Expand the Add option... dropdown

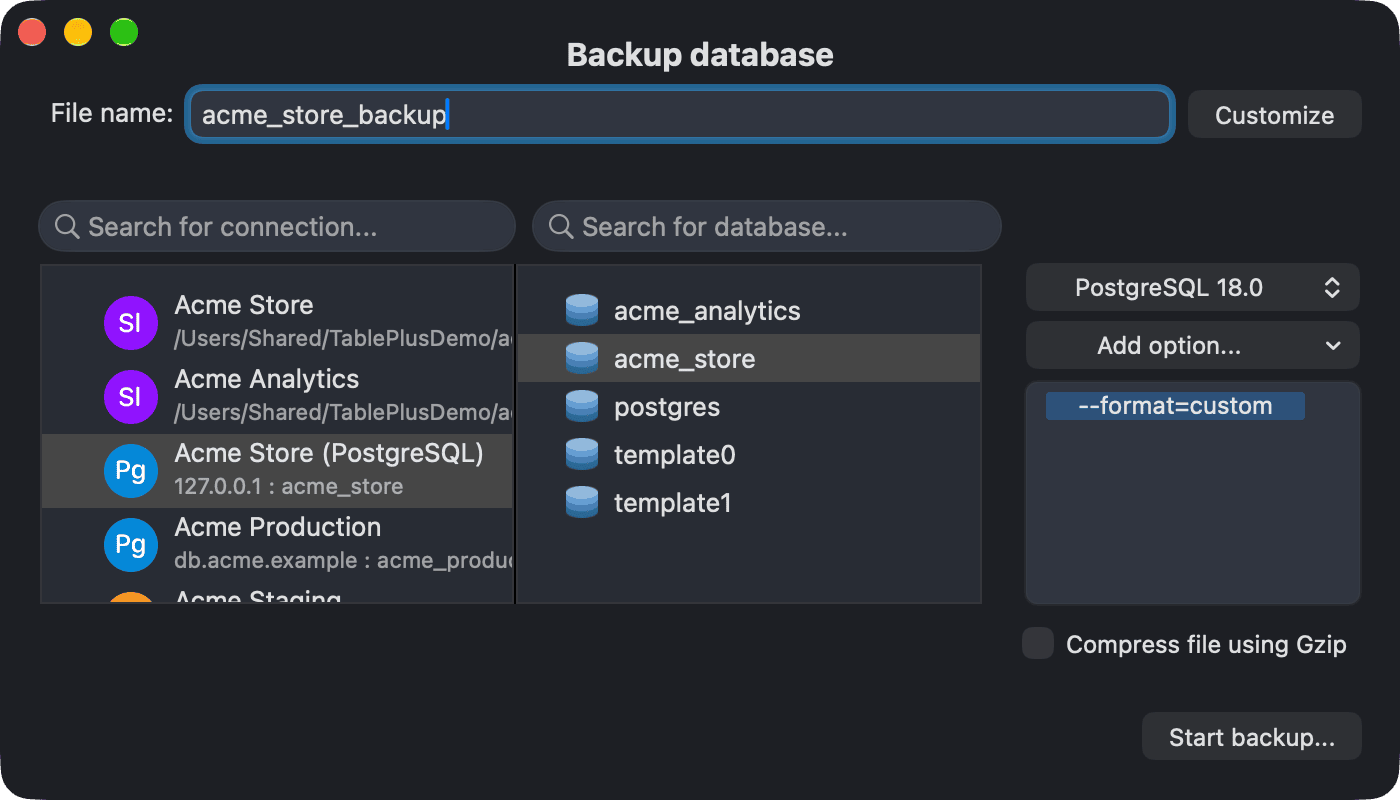1192,346
